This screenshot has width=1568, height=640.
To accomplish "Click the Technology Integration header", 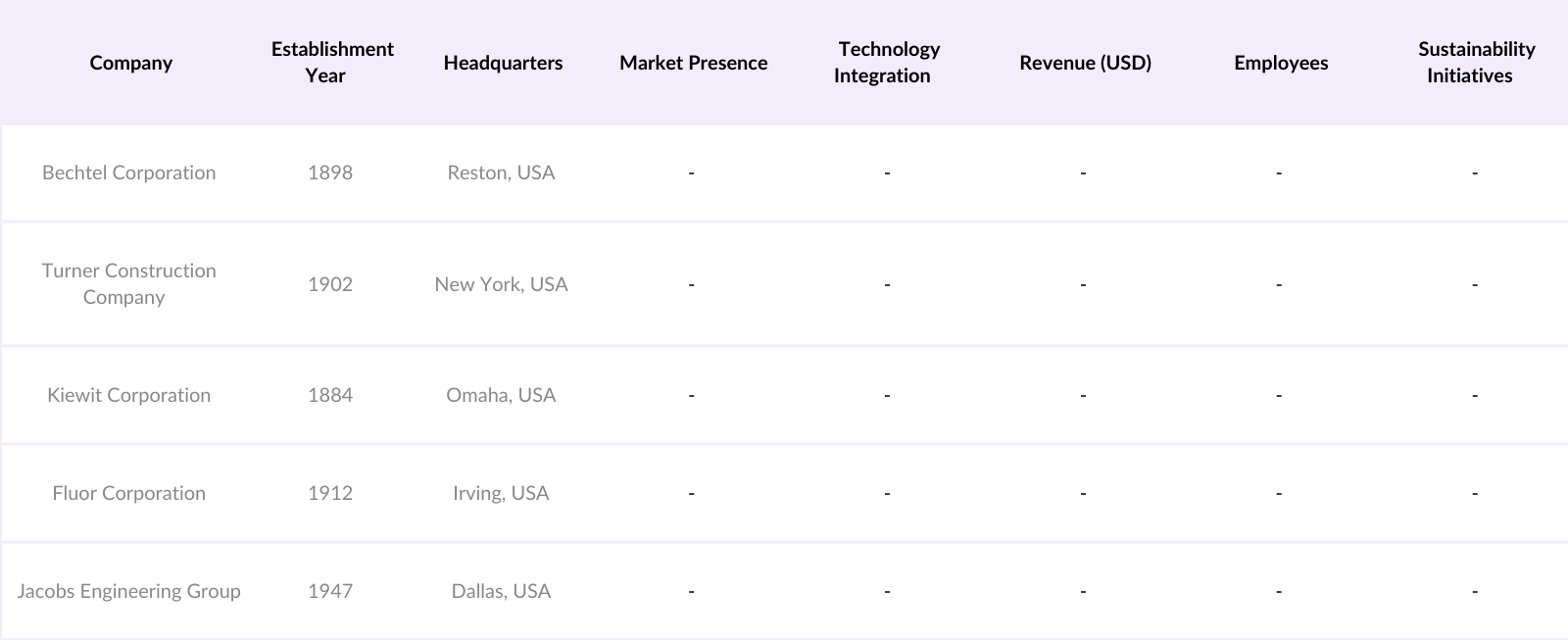I will click(887, 63).
